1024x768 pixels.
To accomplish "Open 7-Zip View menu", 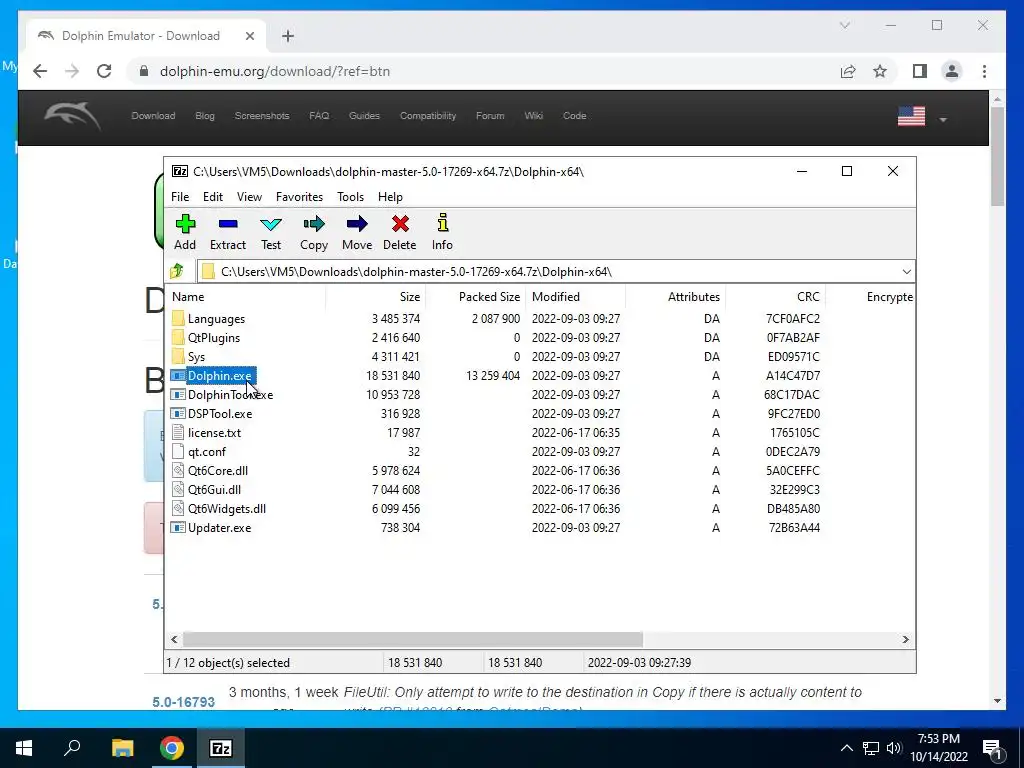I will click(249, 197).
